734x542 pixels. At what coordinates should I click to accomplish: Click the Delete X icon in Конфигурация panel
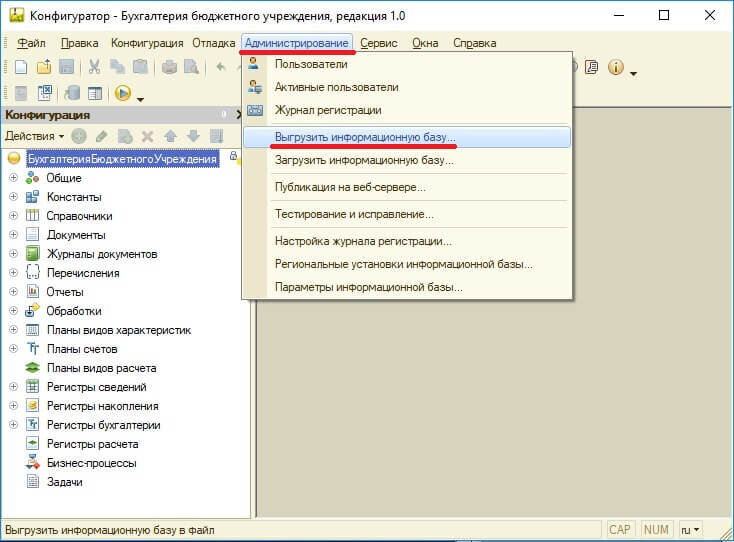click(x=147, y=136)
